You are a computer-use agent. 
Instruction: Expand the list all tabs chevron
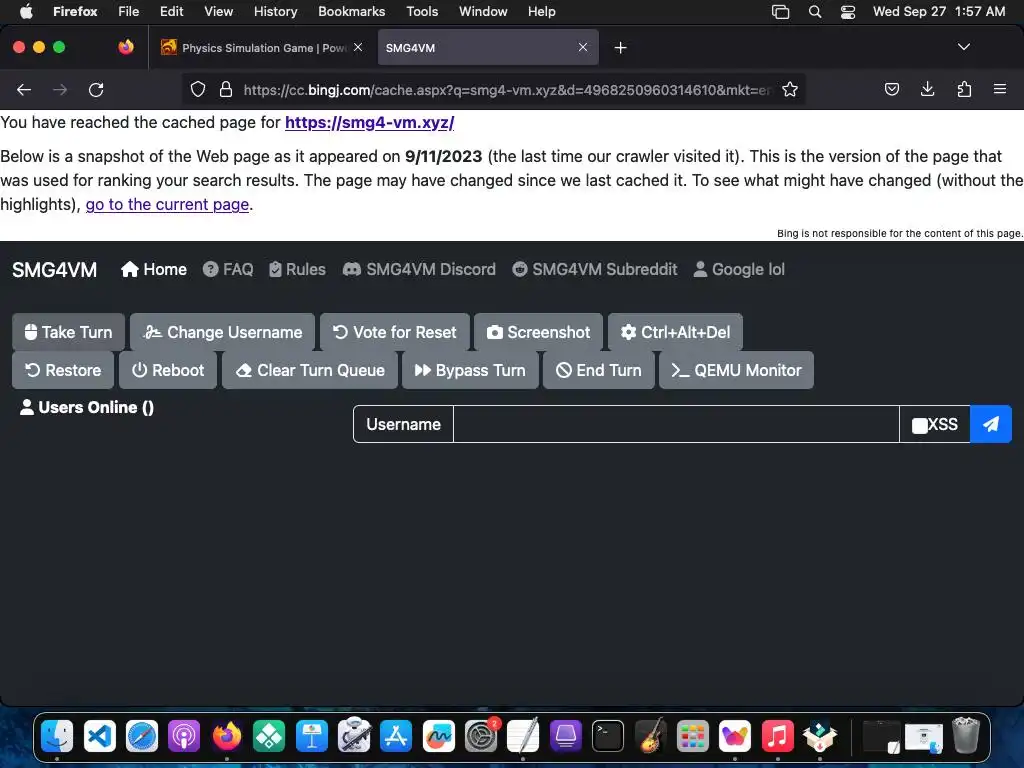tap(963, 47)
